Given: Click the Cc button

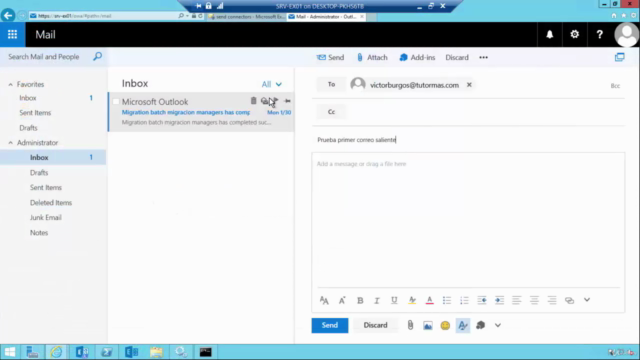Looking at the screenshot, I should coord(331,112).
